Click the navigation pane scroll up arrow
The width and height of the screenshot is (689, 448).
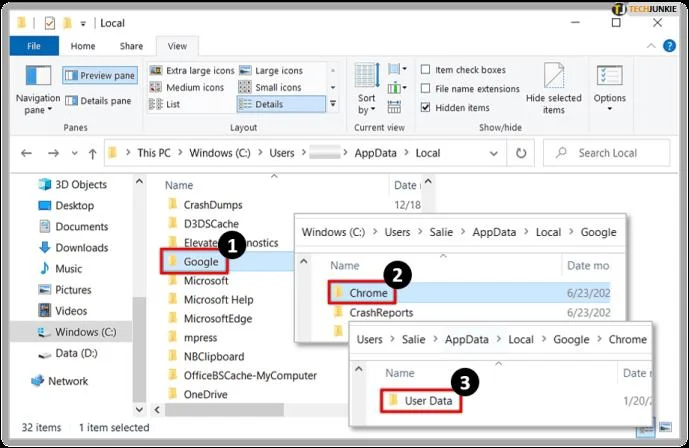[139, 181]
